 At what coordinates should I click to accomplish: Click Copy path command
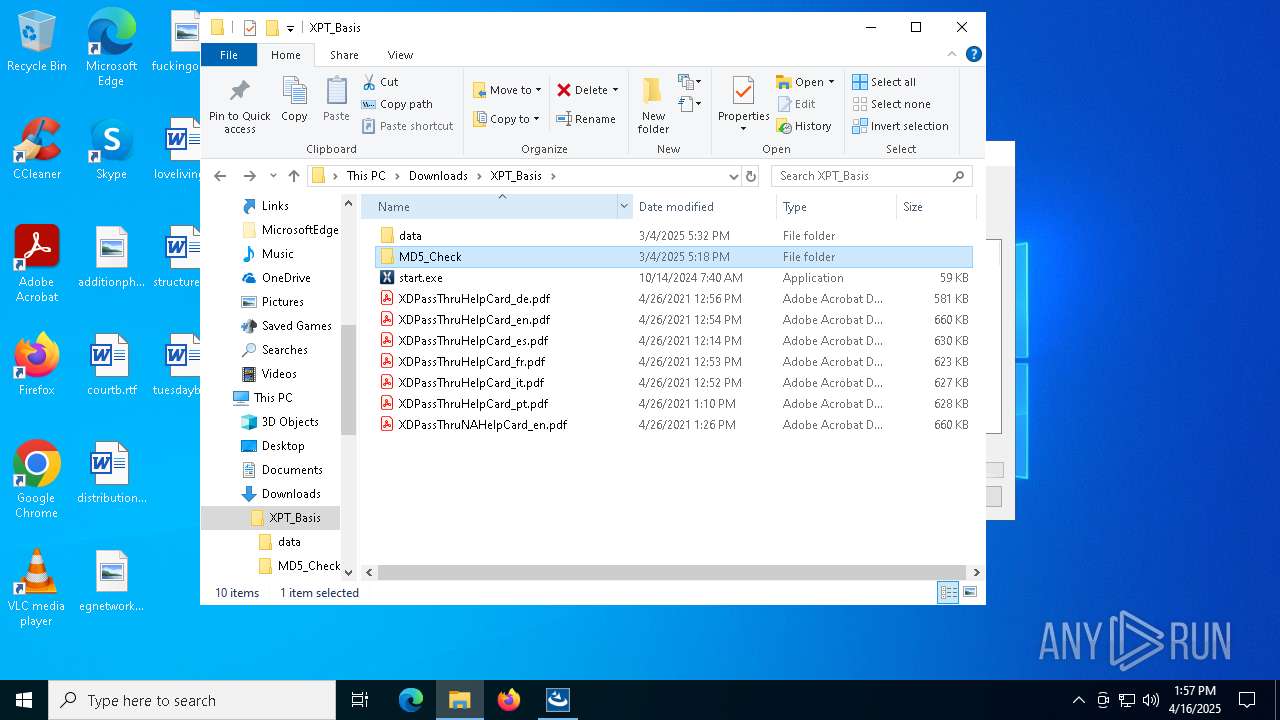[x=397, y=104]
